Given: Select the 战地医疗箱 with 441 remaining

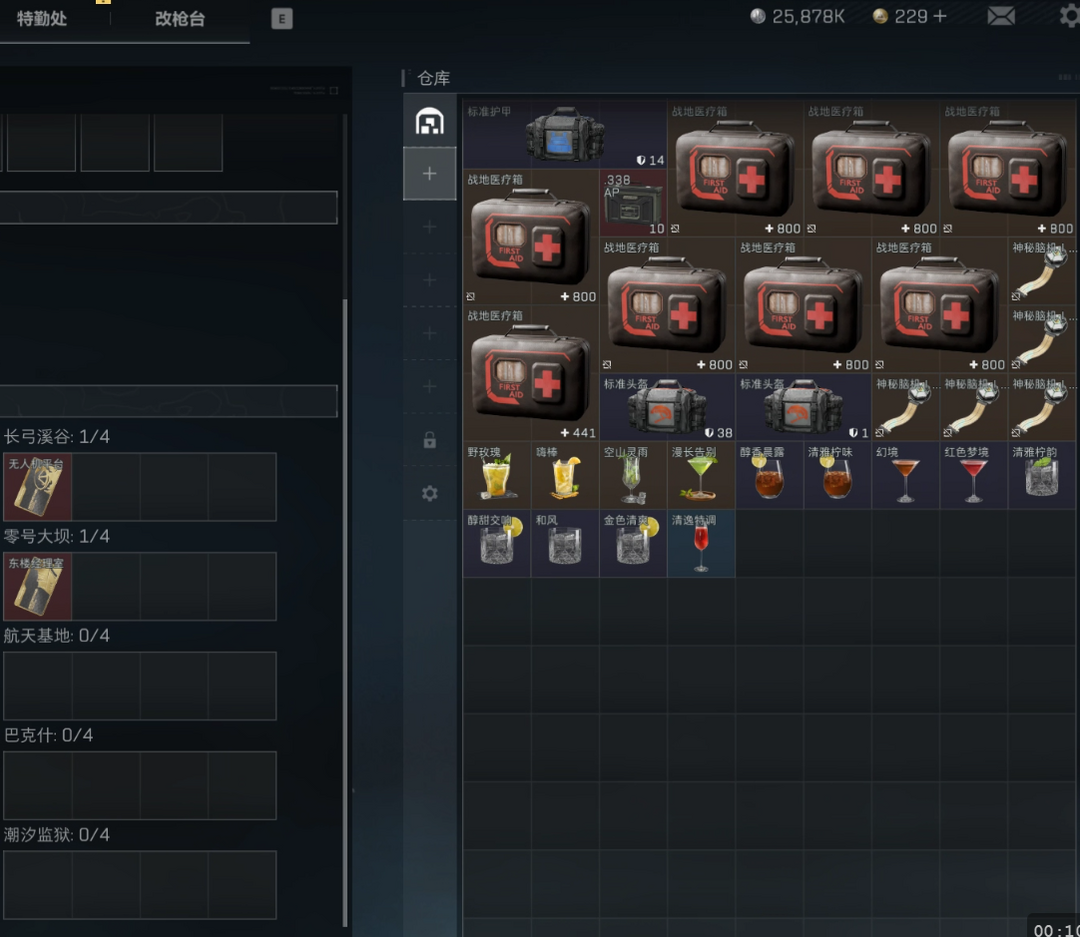Looking at the screenshot, I should click(x=530, y=373).
